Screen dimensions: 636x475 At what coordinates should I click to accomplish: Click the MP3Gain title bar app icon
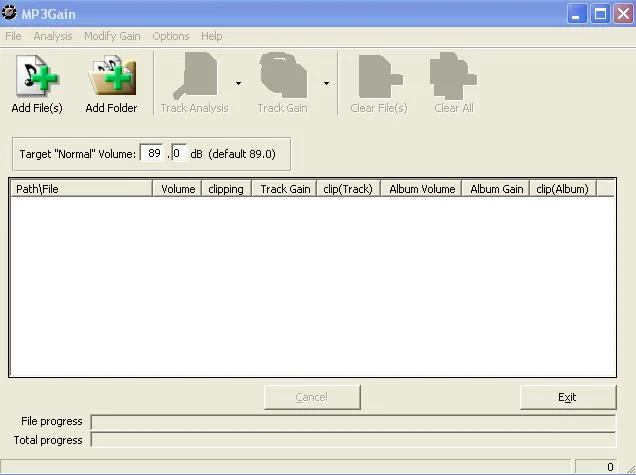pyautogui.click(x=10, y=13)
